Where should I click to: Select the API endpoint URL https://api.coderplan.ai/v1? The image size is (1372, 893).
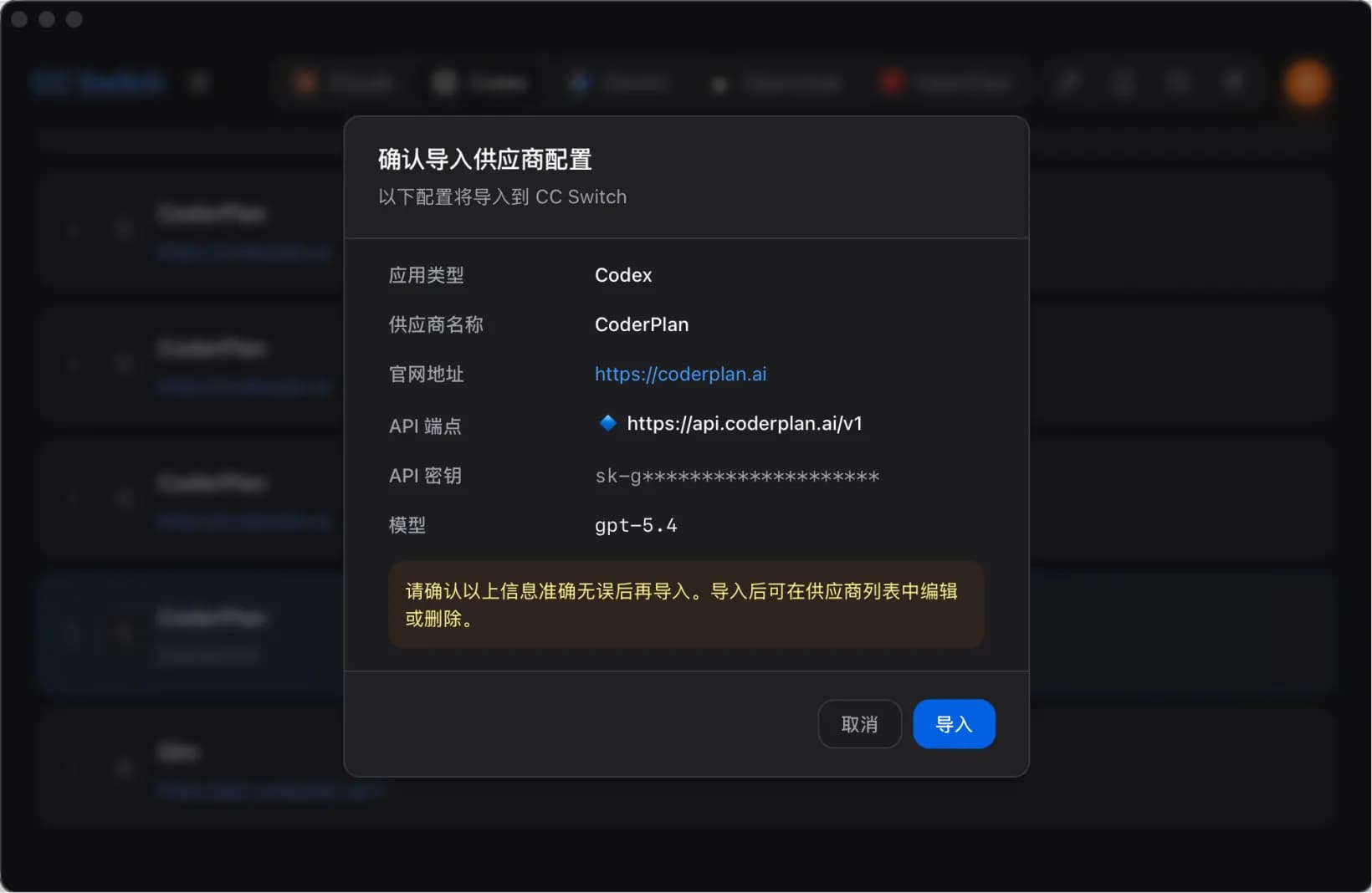click(x=745, y=424)
